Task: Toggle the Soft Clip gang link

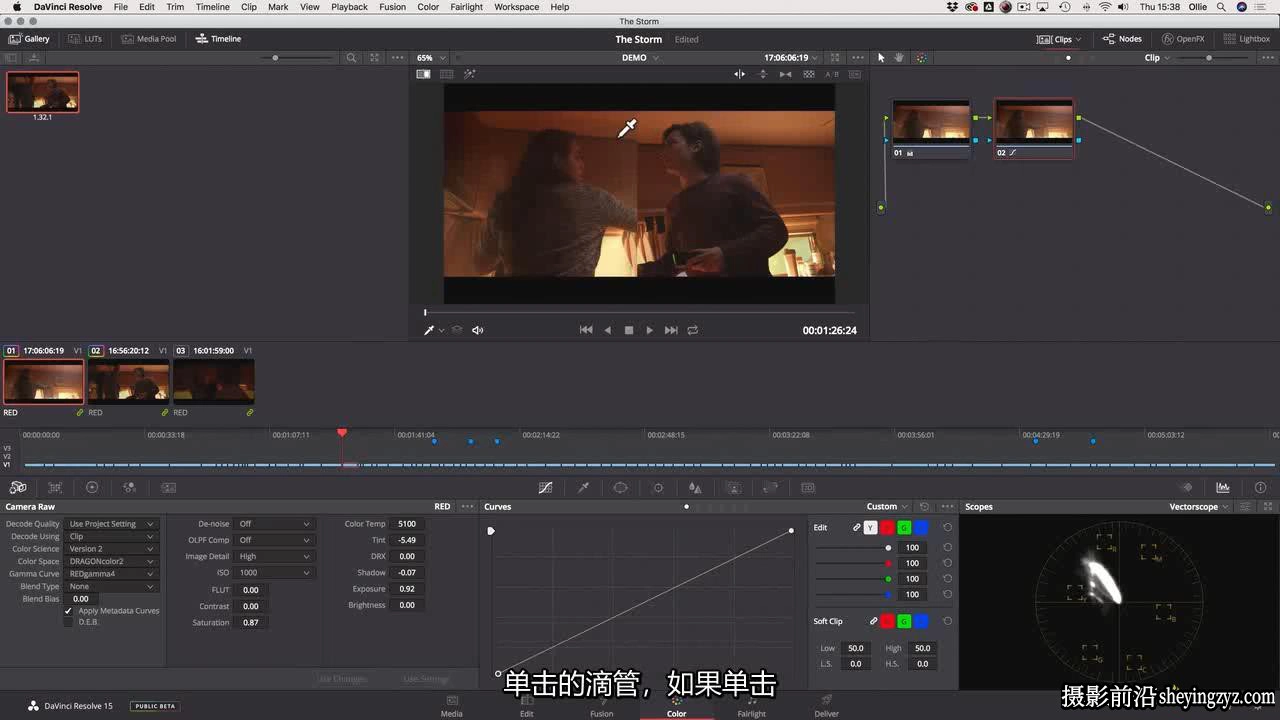Action: (873, 621)
